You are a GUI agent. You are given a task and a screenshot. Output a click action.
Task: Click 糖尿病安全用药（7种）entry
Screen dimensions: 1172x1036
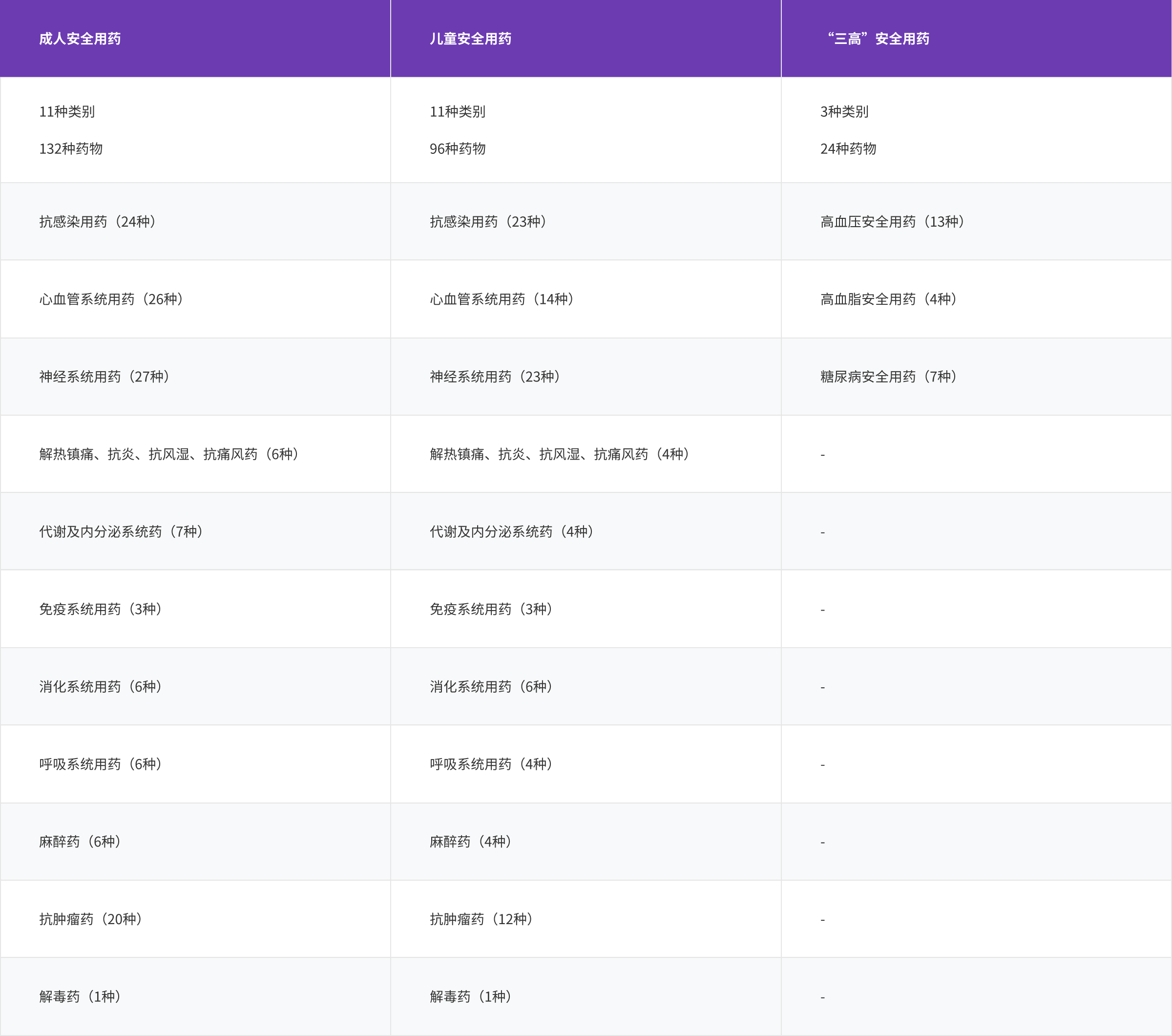click(x=888, y=376)
